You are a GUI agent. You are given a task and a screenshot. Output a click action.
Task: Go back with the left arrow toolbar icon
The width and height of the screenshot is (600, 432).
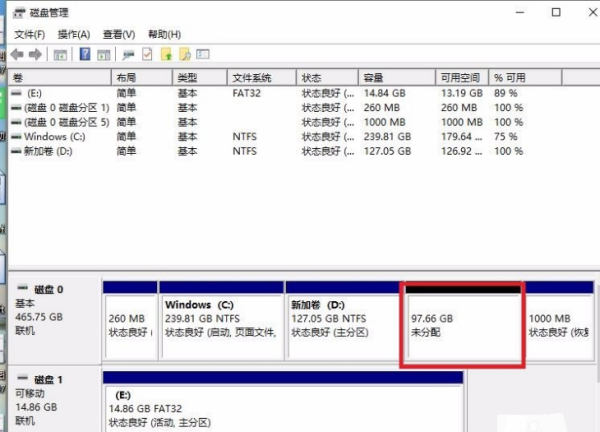17,55
